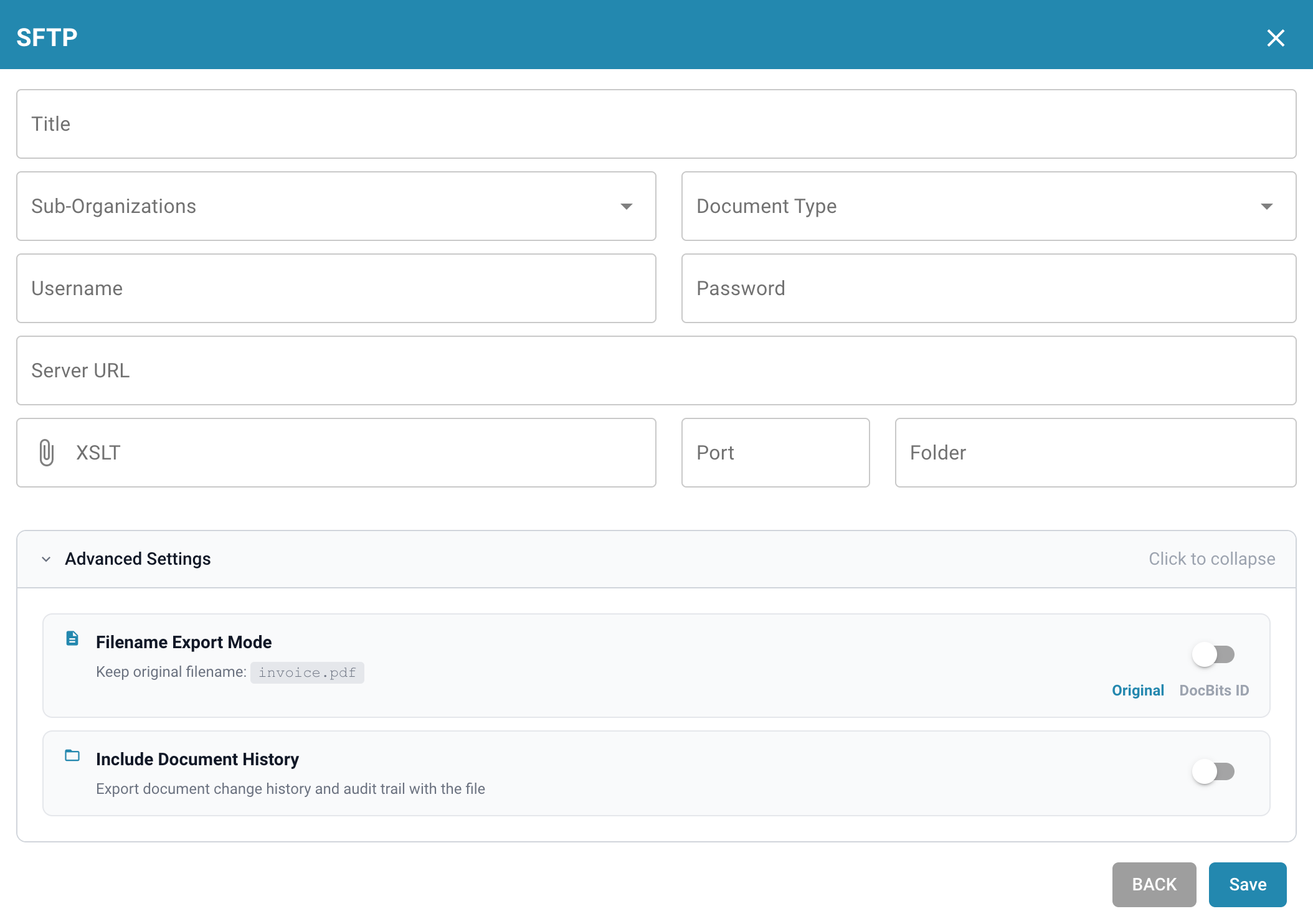
Task: Click the Include Document History folder icon
Action: click(x=72, y=756)
